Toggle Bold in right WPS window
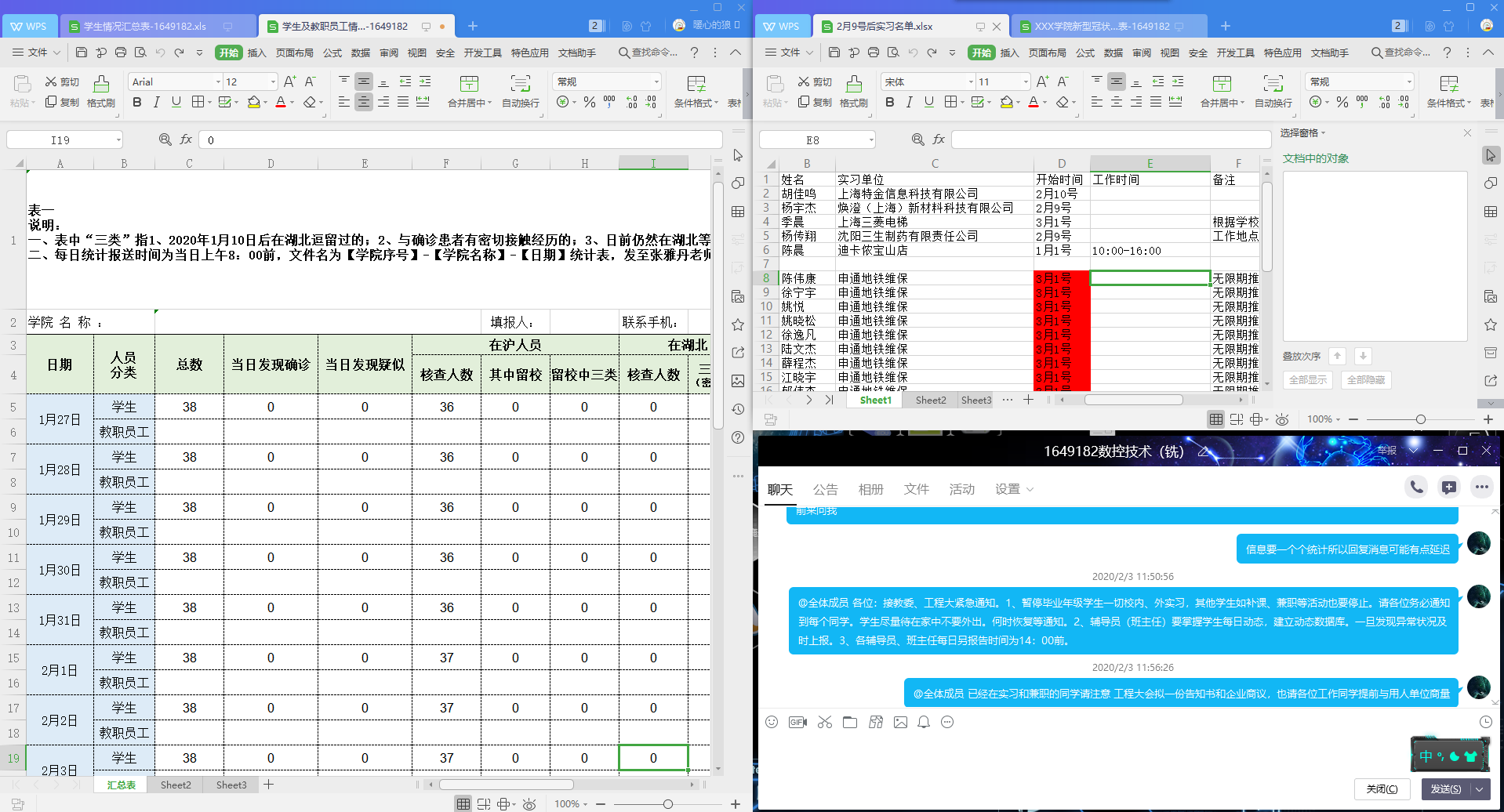 pos(890,102)
